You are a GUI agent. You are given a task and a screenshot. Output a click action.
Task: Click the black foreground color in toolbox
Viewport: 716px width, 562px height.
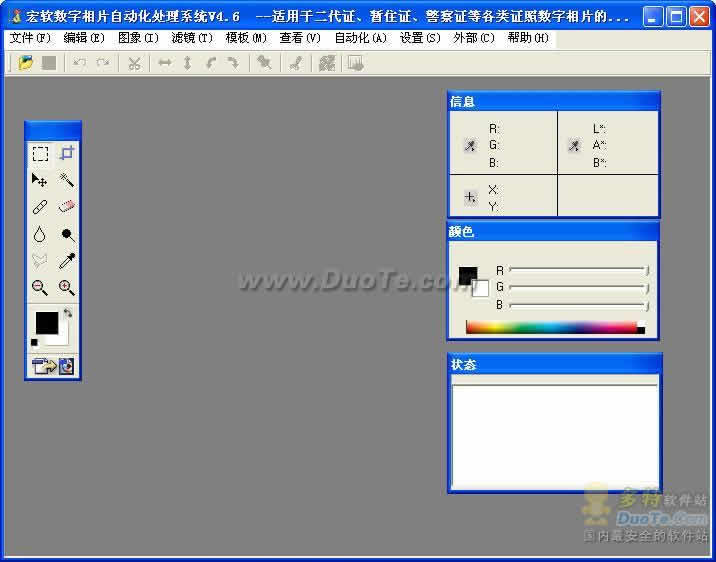tap(47, 322)
